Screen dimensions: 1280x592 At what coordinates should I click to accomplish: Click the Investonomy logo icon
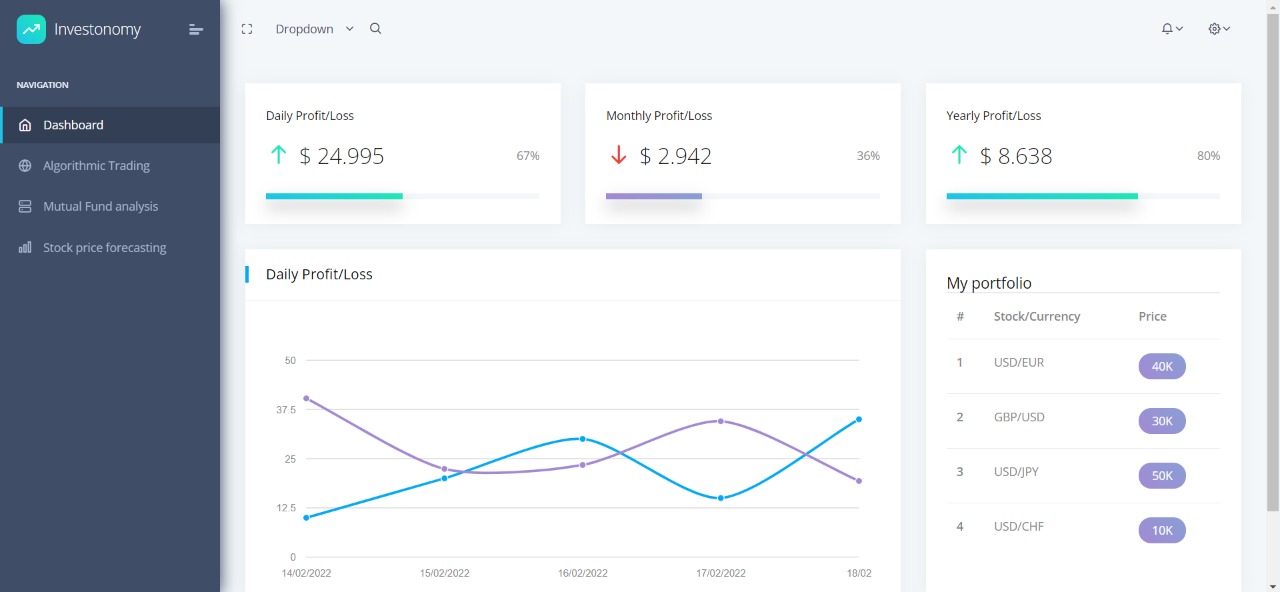click(31, 29)
